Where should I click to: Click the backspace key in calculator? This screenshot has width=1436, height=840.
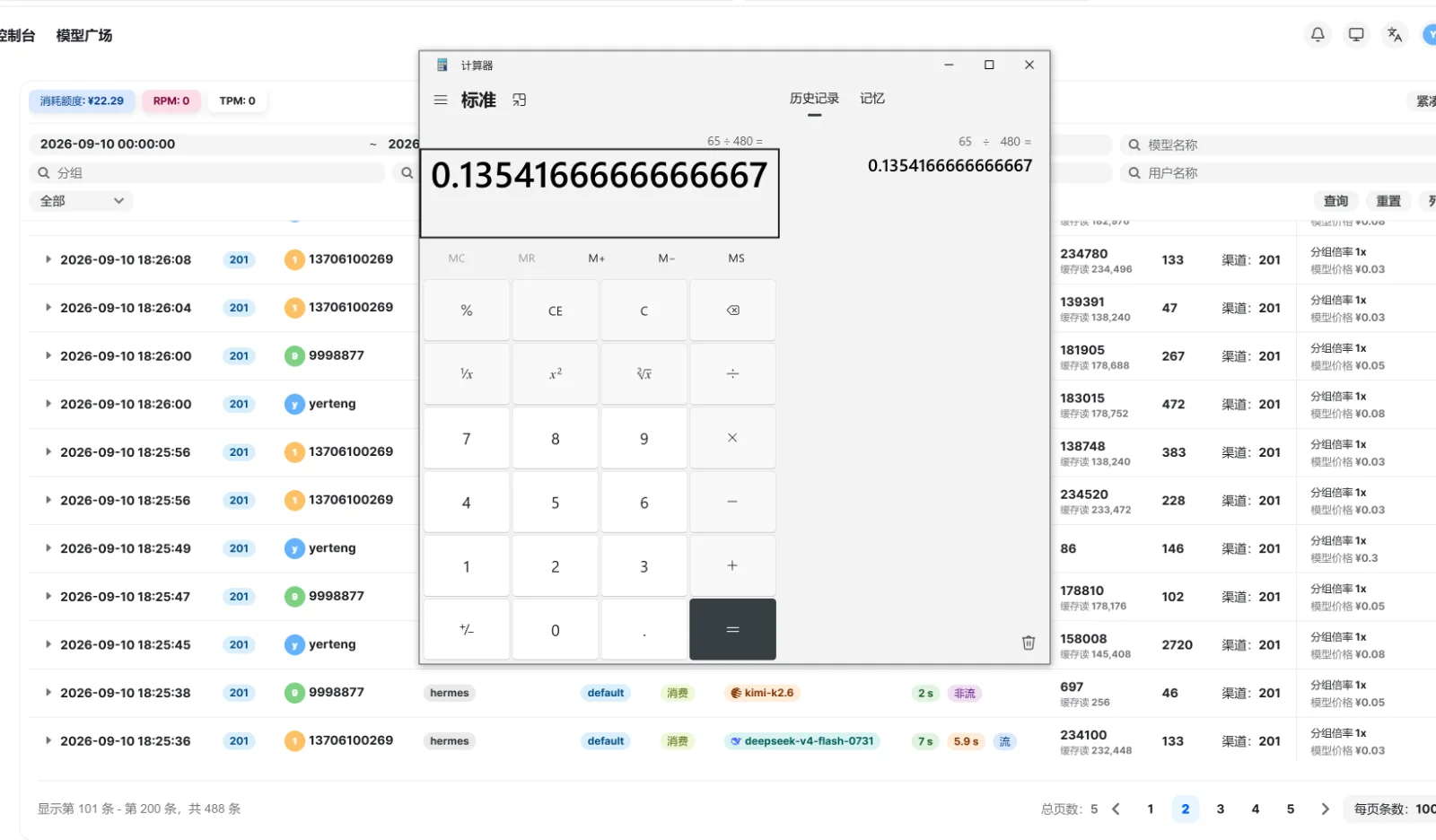point(732,311)
